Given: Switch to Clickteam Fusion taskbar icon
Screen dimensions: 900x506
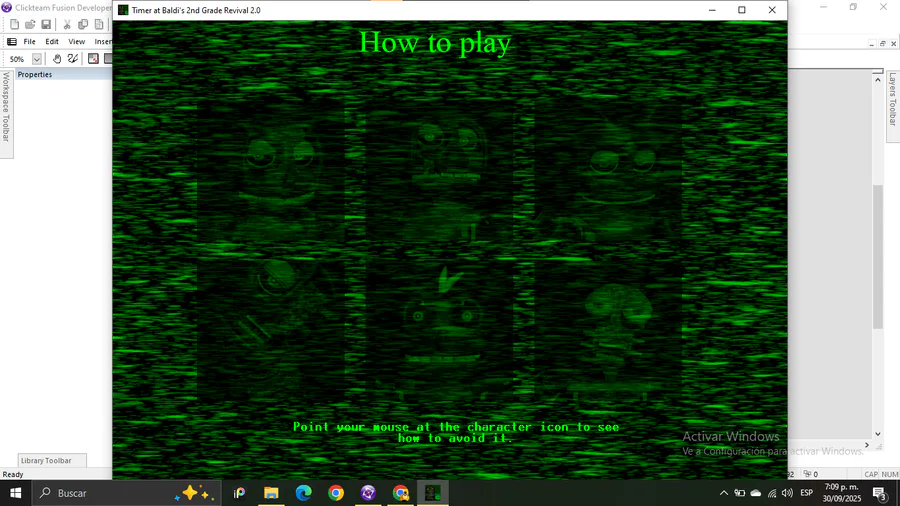Looking at the screenshot, I should click(368, 493).
